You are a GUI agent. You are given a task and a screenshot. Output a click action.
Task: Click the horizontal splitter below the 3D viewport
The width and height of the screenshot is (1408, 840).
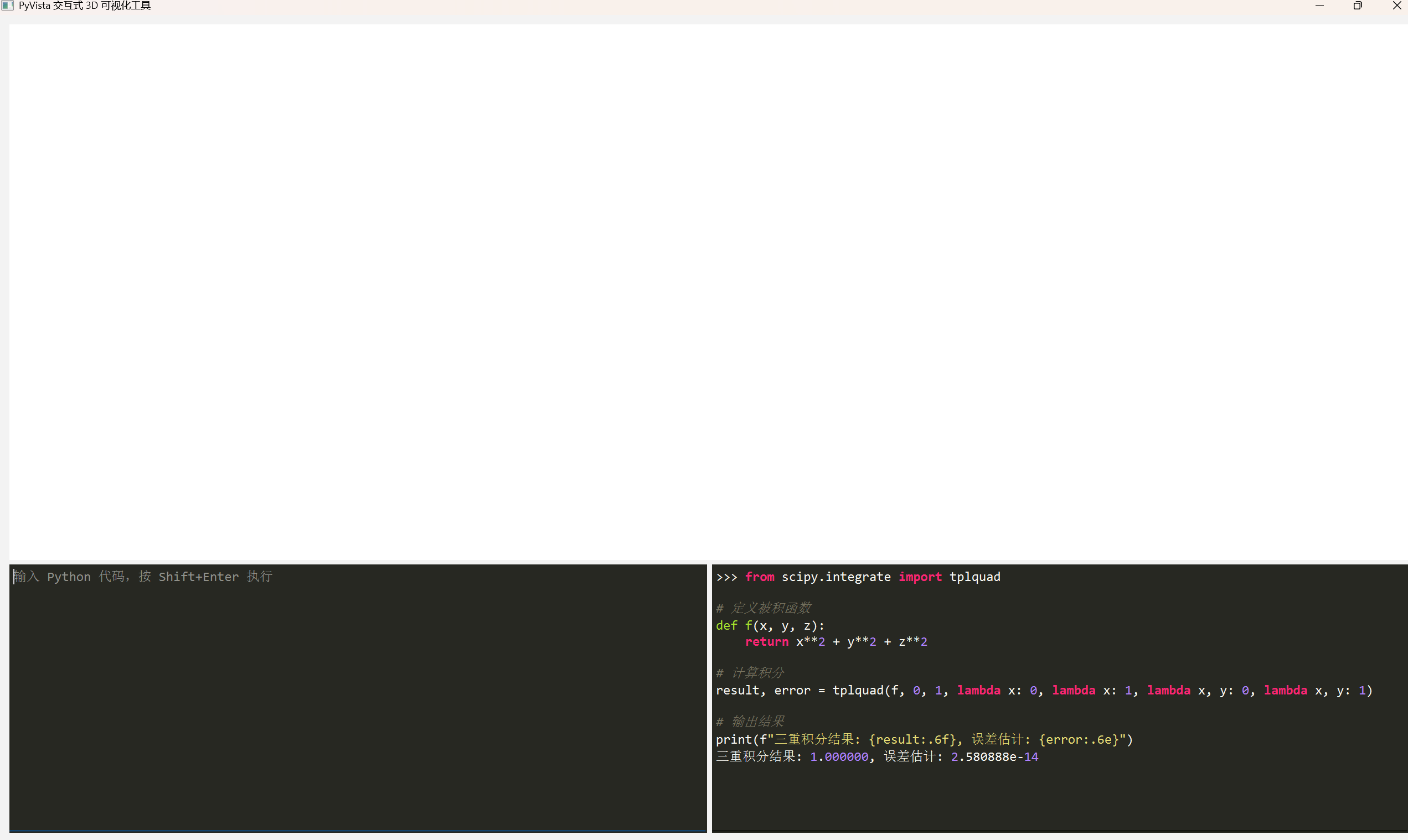[x=708, y=562]
